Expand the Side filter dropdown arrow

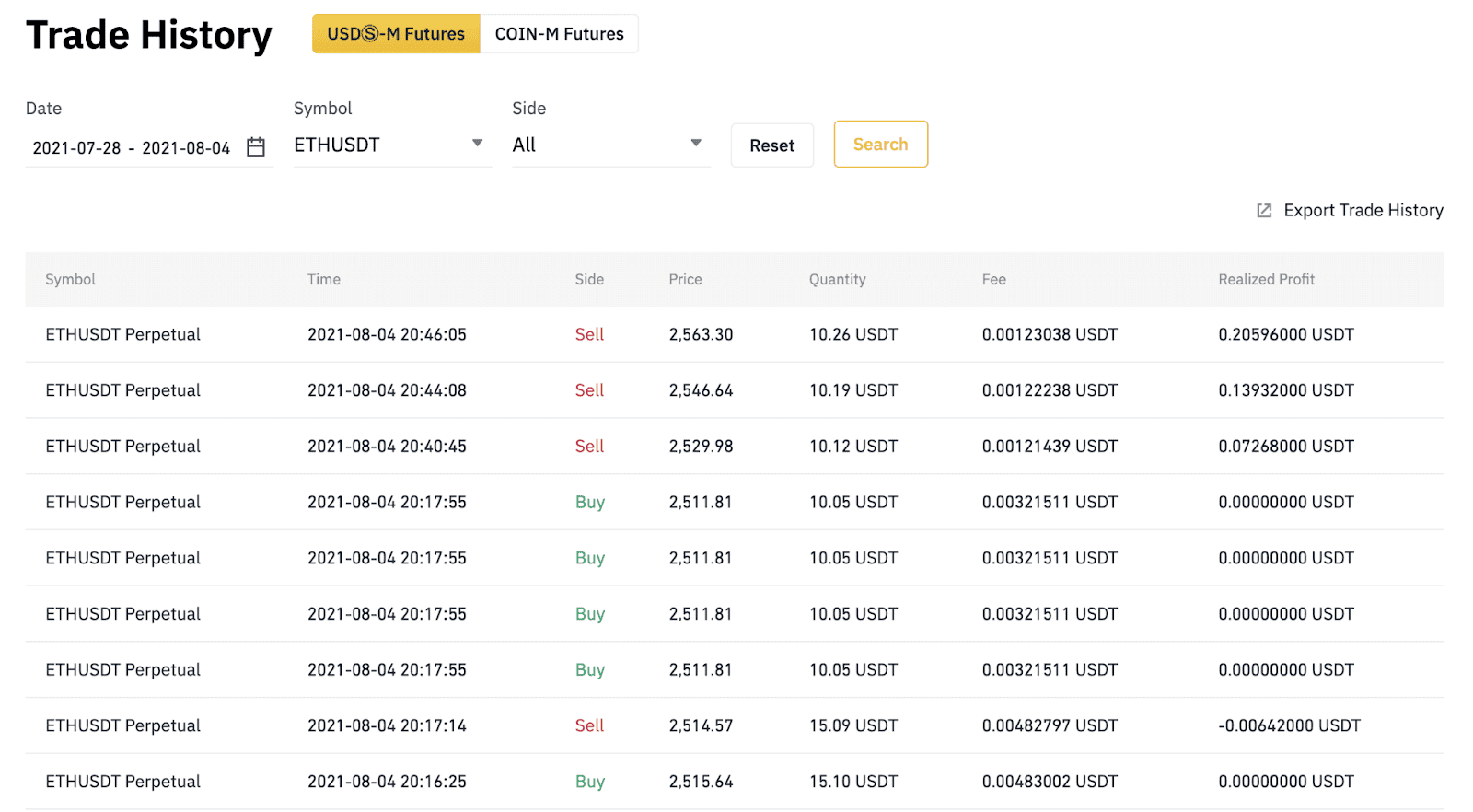click(x=696, y=144)
